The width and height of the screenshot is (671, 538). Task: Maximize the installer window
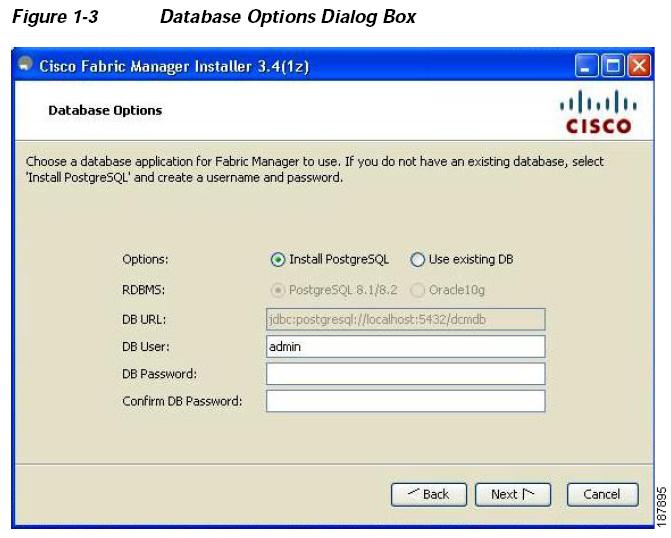point(612,66)
